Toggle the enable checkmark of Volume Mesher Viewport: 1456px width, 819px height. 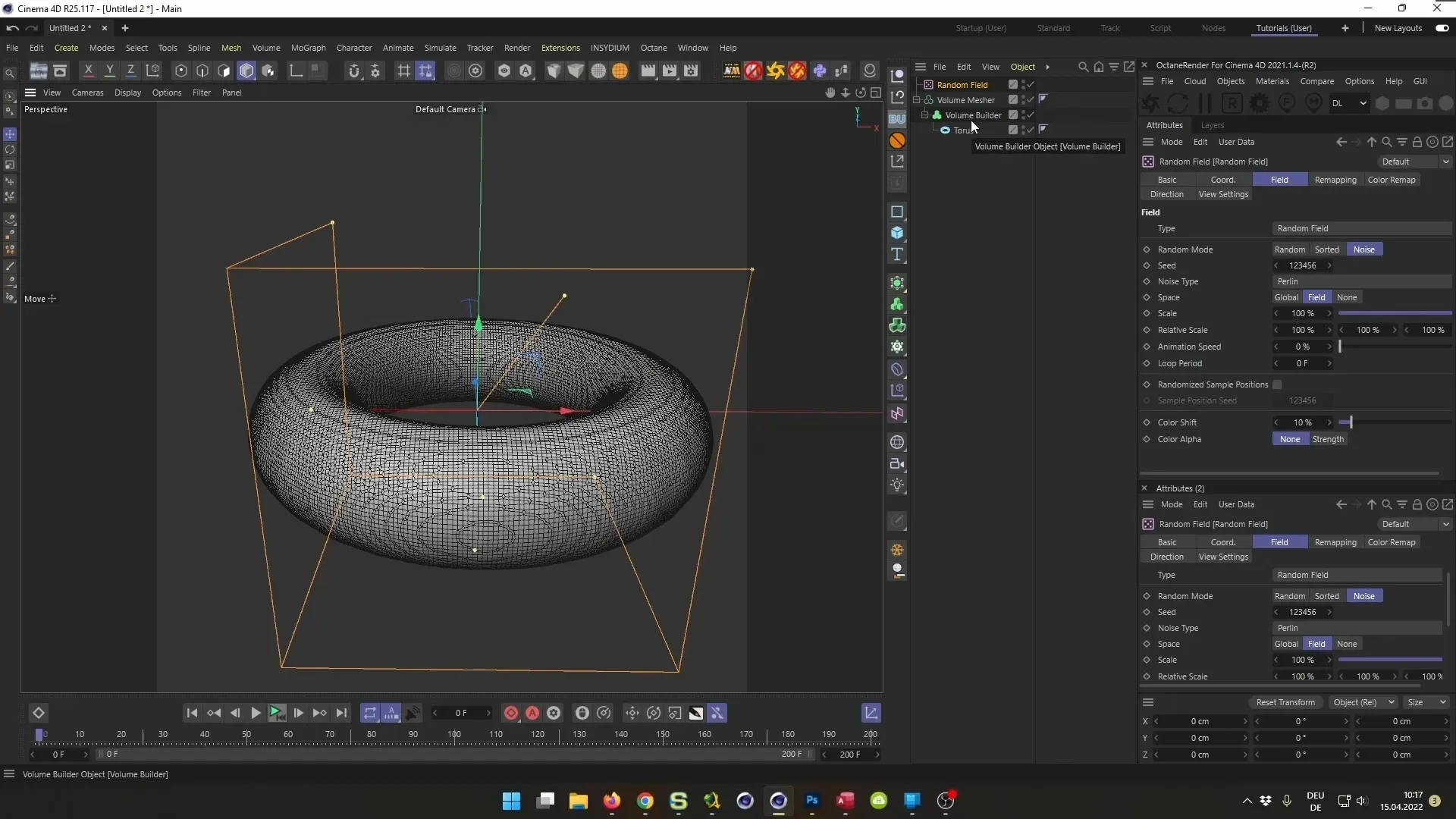click(1031, 100)
